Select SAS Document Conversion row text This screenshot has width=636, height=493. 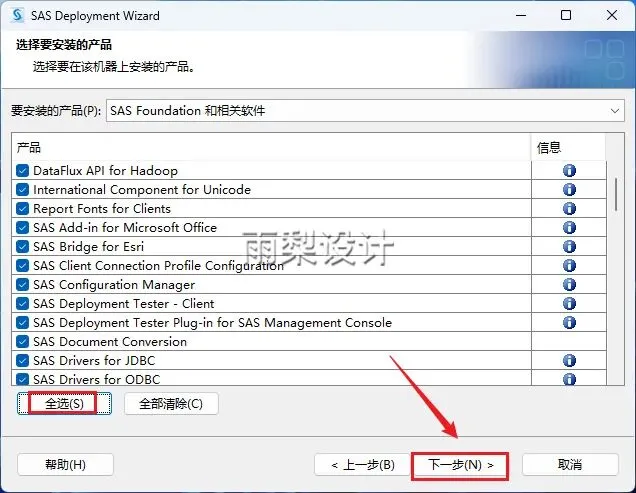click(x=110, y=342)
